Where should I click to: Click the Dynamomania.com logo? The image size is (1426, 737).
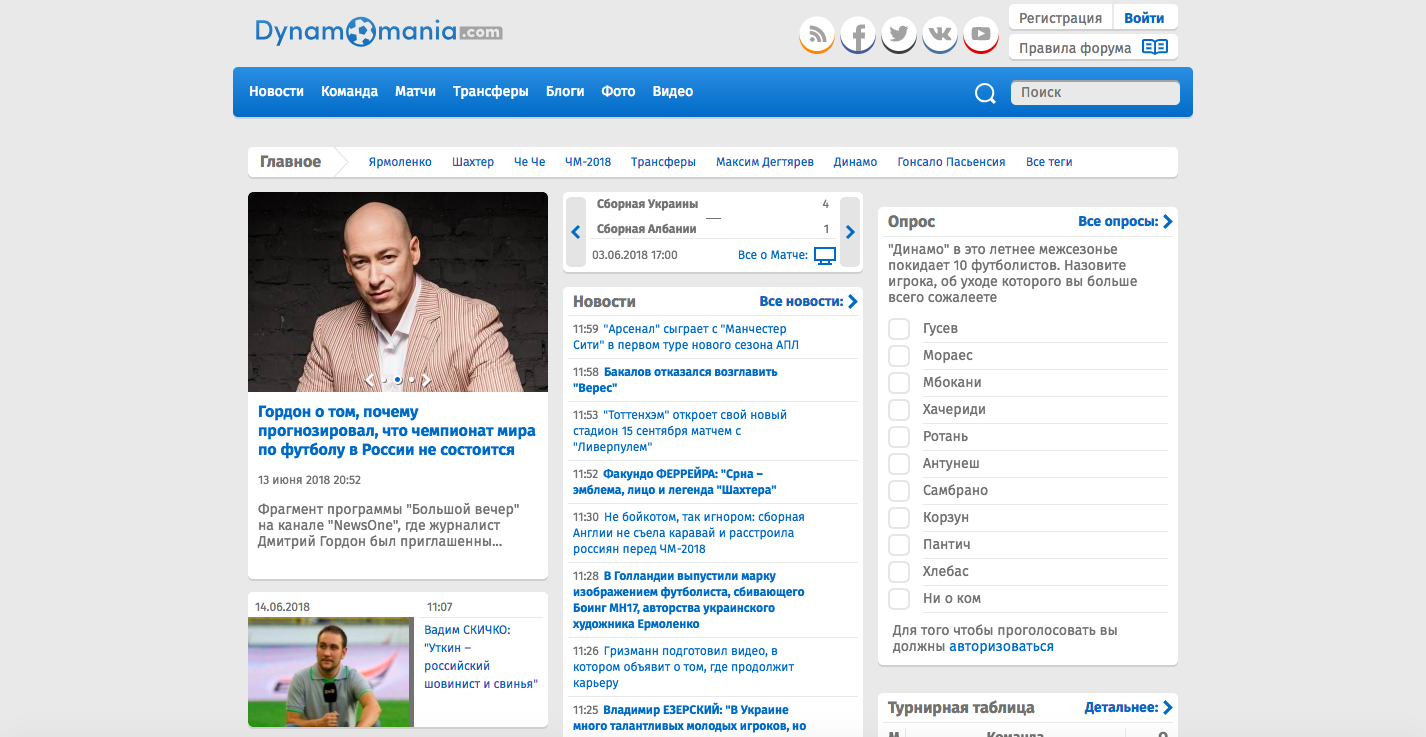pos(378,32)
